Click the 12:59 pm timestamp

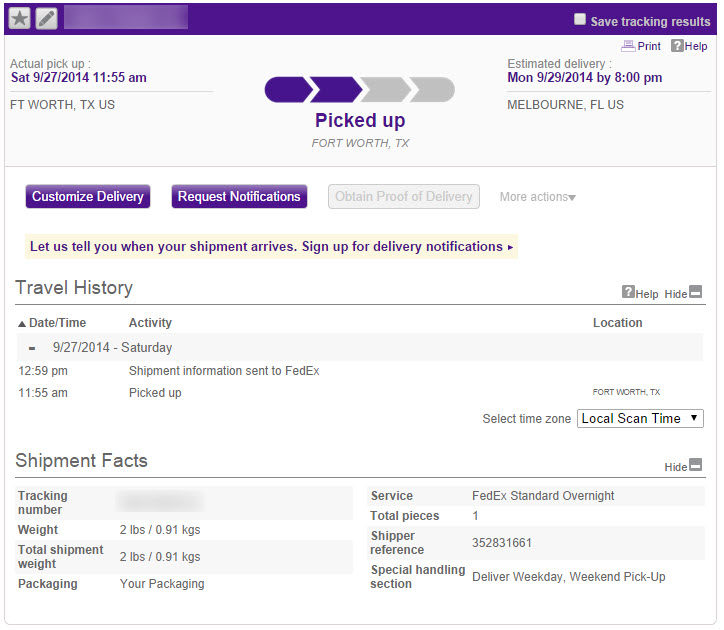43,371
